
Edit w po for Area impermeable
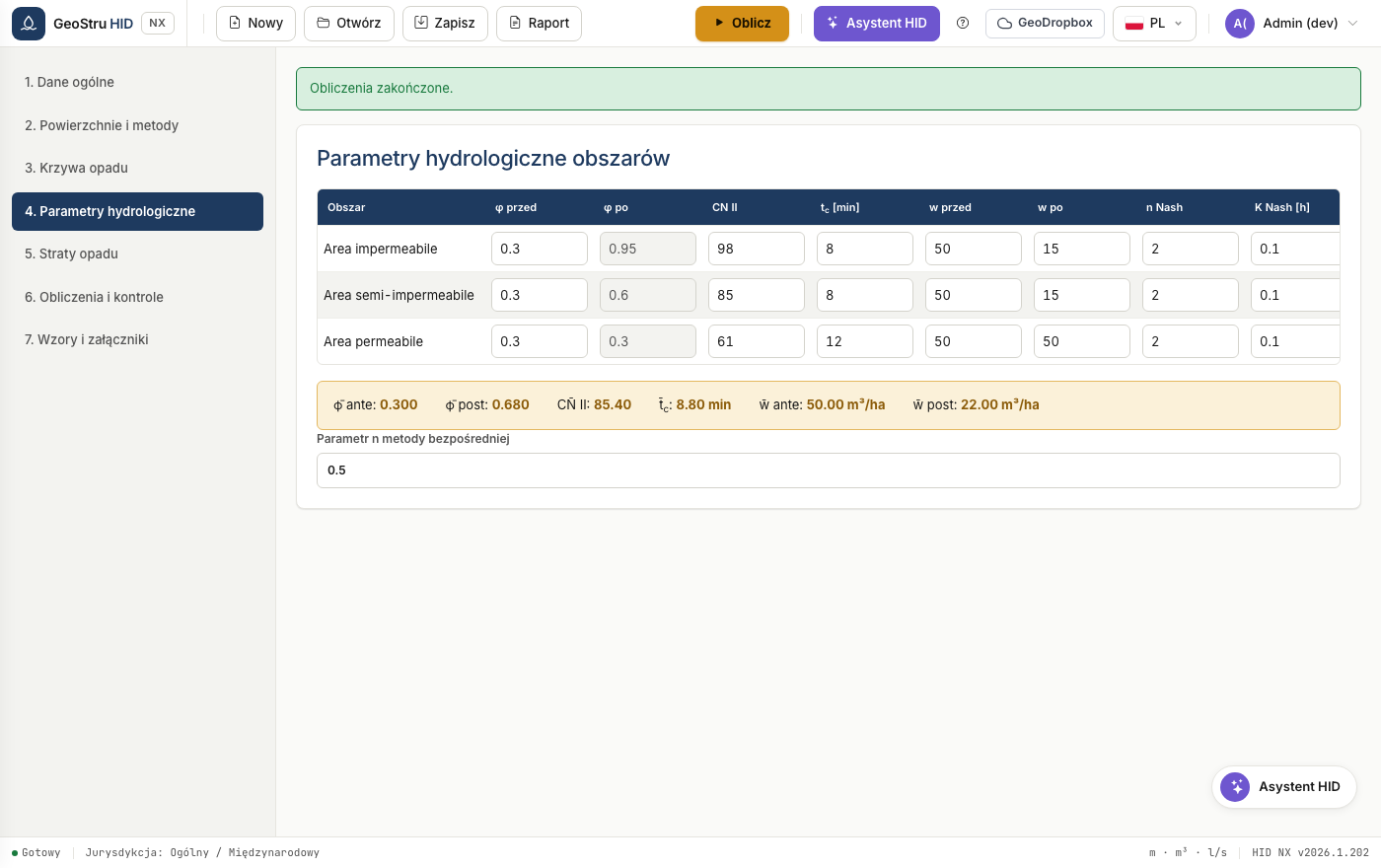1082,249
